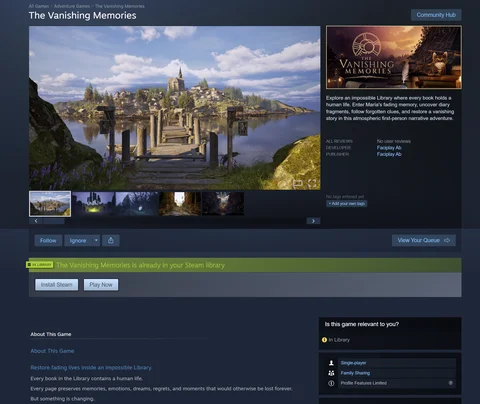This screenshot has width=480, height=404.
Task: Toggle fullscreen on the main screenshot
Action: point(312,183)
